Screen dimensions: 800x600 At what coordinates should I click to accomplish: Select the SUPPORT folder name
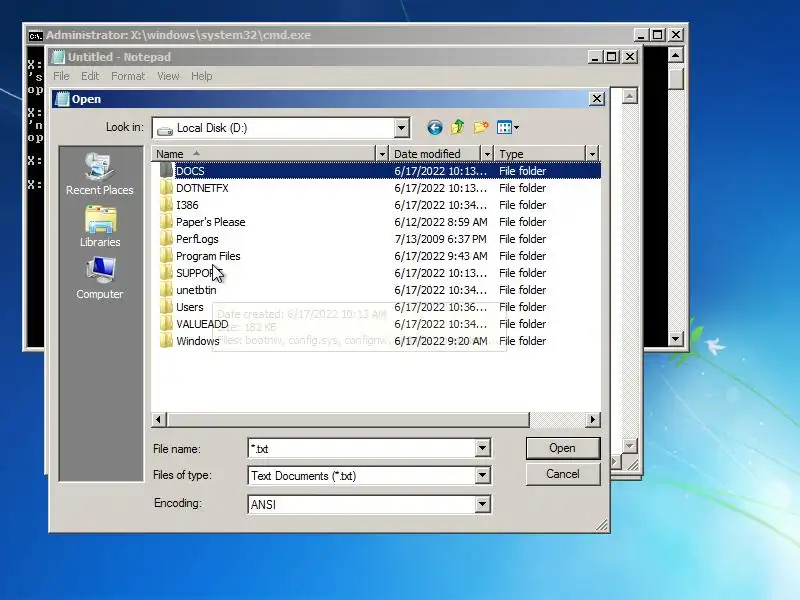pos(199,273)
